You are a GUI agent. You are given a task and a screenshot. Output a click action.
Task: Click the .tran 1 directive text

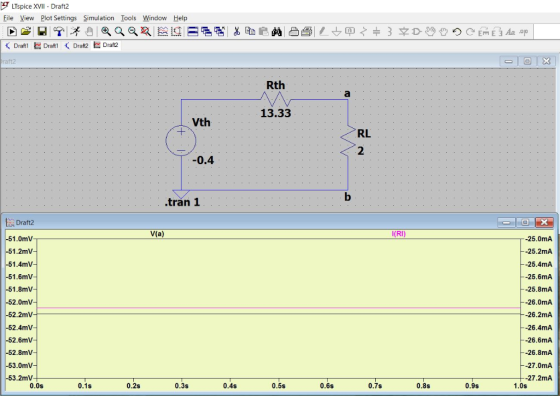[x=182, y=202]
